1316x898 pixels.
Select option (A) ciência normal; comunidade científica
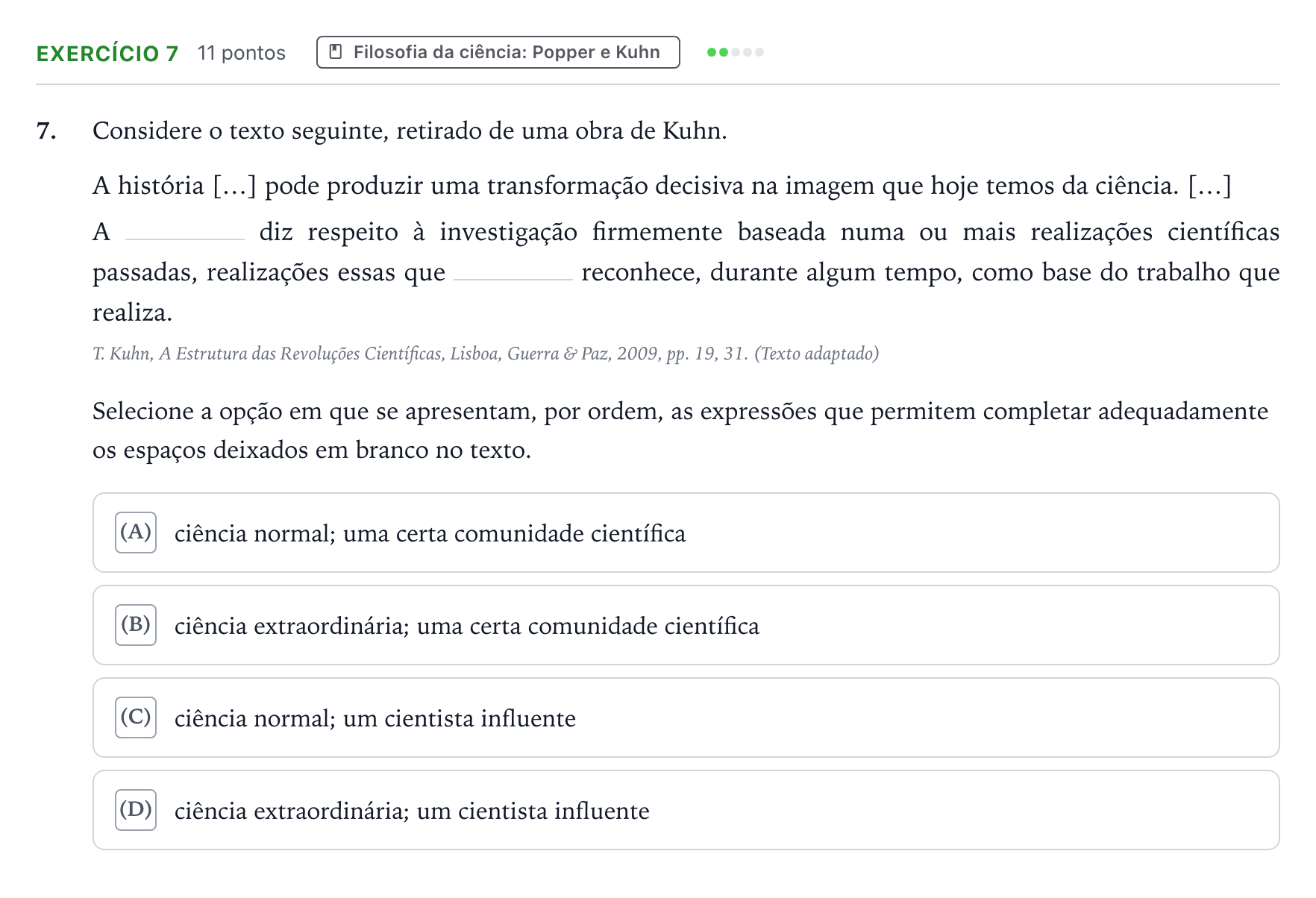(x=686, y=533)
